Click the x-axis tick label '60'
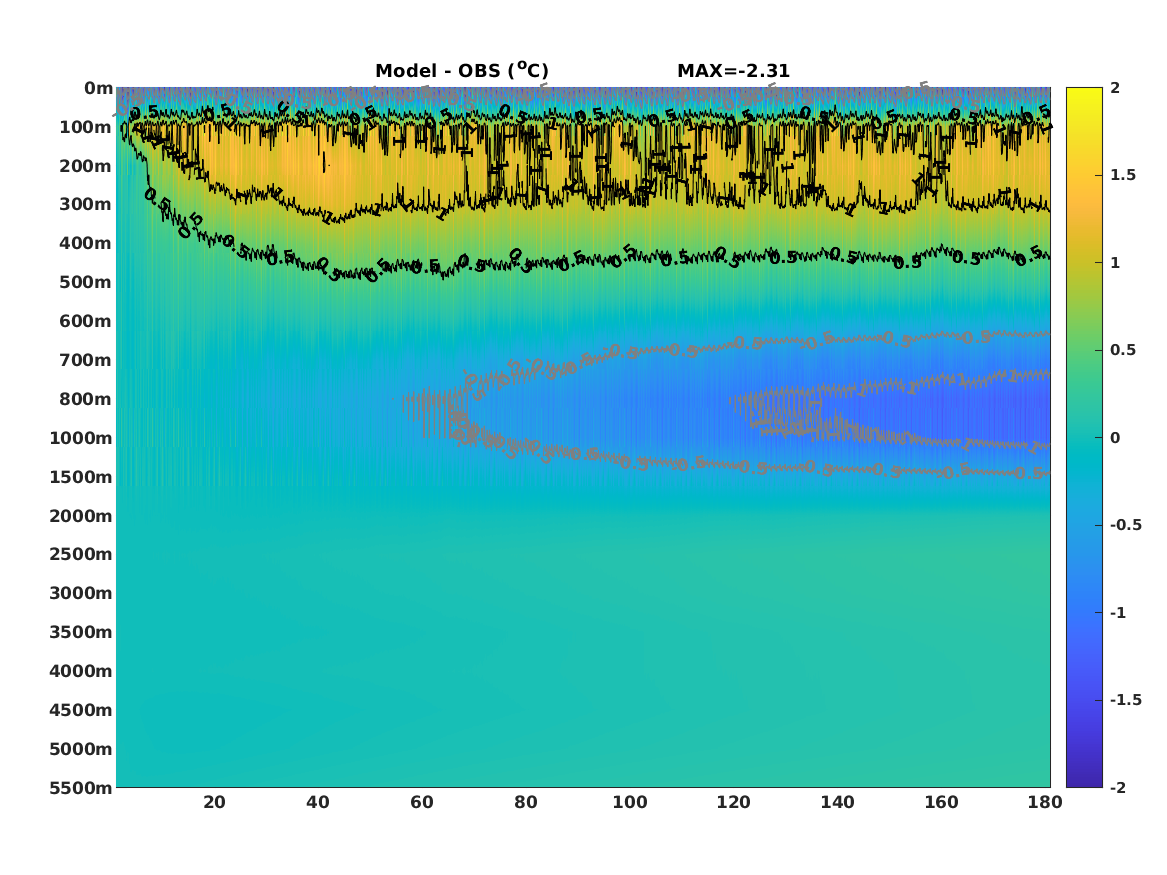Image resolution: width=1167 pixels, height=875 pixels. (x=422, y=802)
